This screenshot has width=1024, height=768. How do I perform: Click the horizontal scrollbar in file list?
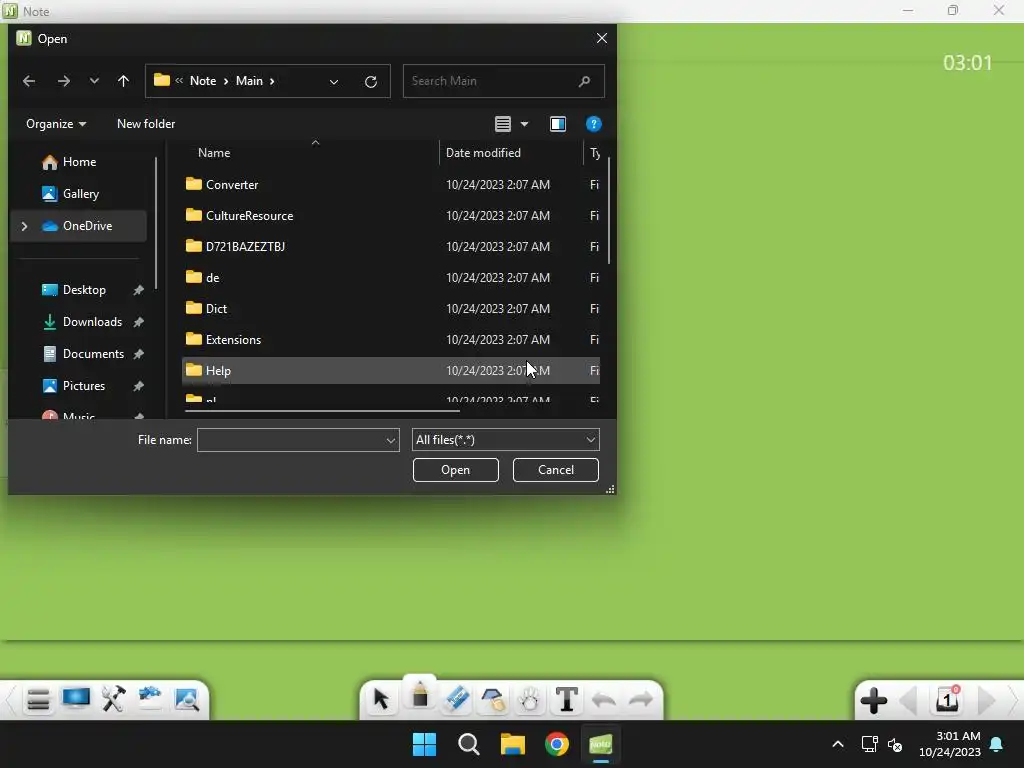coord(323,411)
